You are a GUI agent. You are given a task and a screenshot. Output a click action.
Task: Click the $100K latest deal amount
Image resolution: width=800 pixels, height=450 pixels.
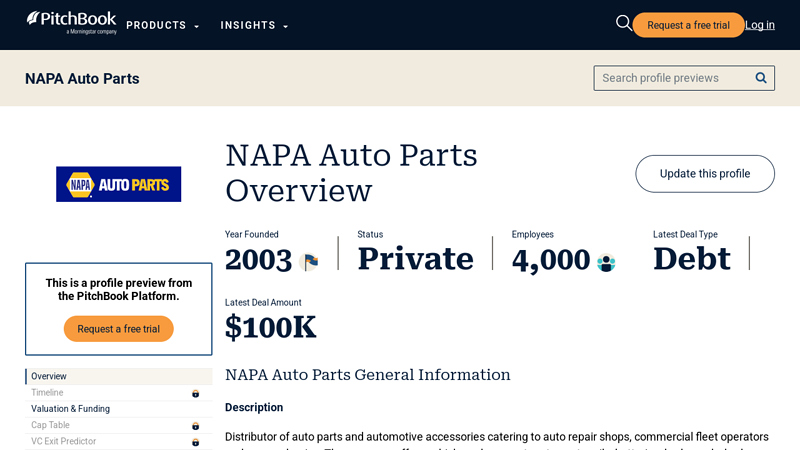coord(270,327)
